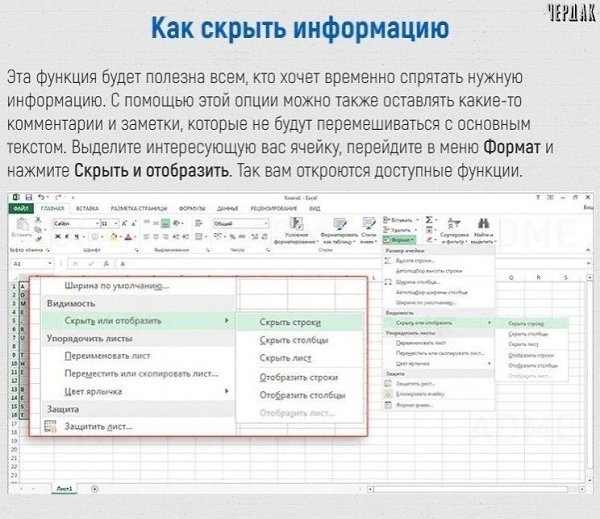The width and height of the screenshot is (600, 519).
Task: Select the Лист1 sheet tab
Action: 64,487
